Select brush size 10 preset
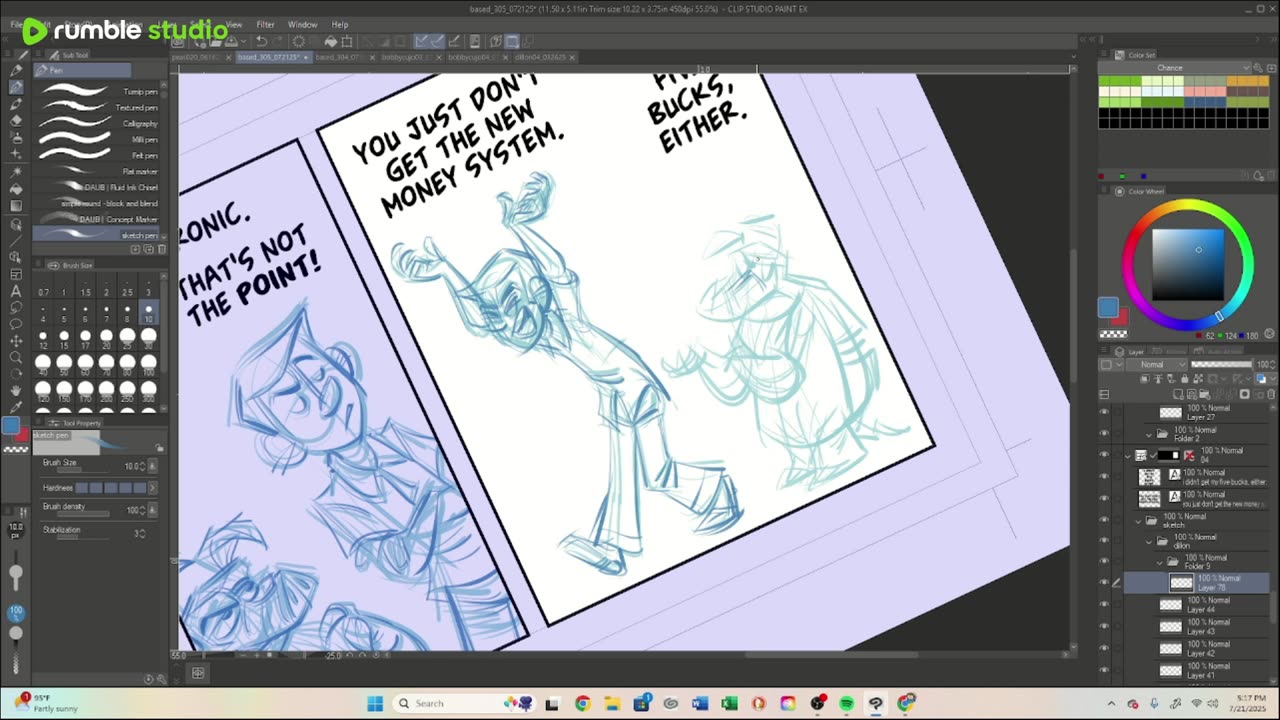Screen dimensions: 1280x720 tap(148, 312)
